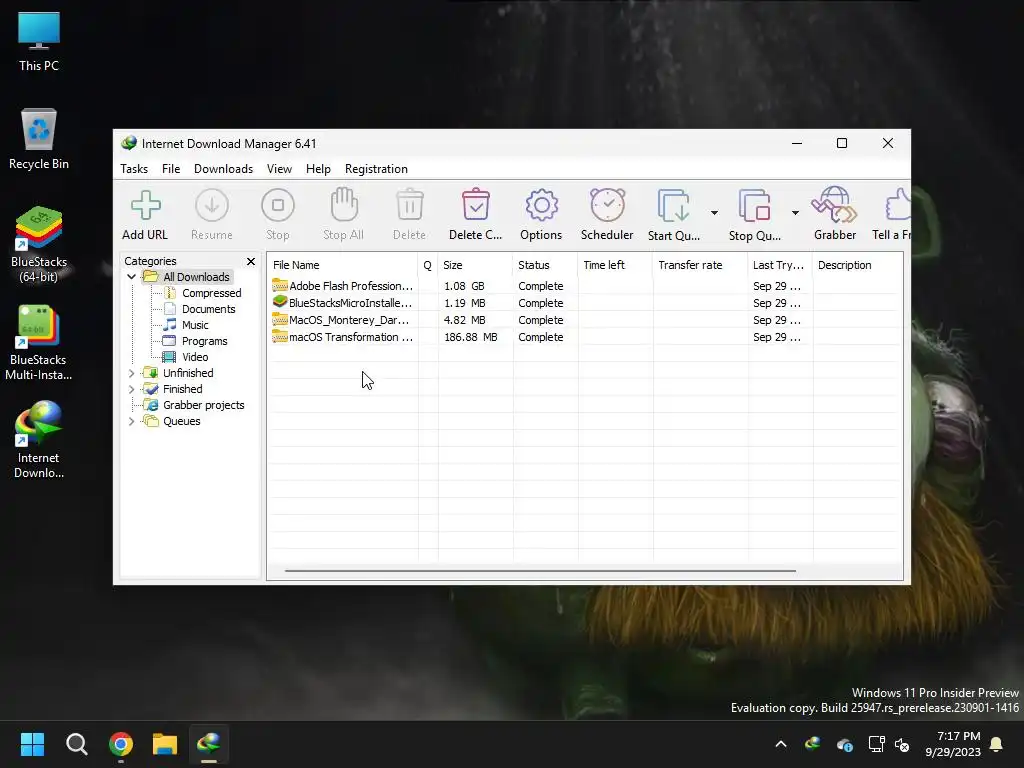This screenshot has height=768, width=1024.
Task: Select the Music category
Action: pos(195,325)
